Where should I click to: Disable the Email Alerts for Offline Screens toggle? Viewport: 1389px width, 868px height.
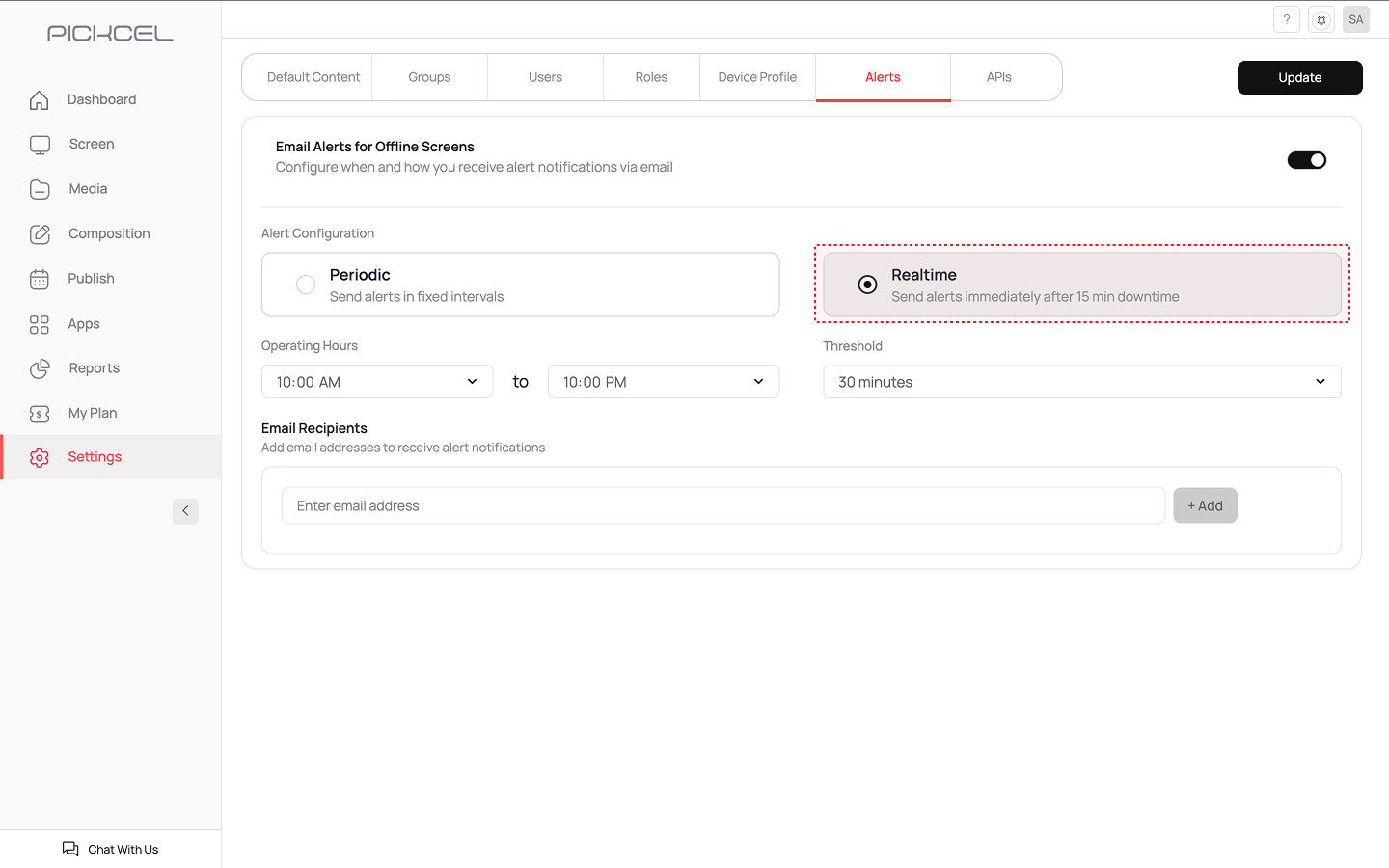(1306, 160)
